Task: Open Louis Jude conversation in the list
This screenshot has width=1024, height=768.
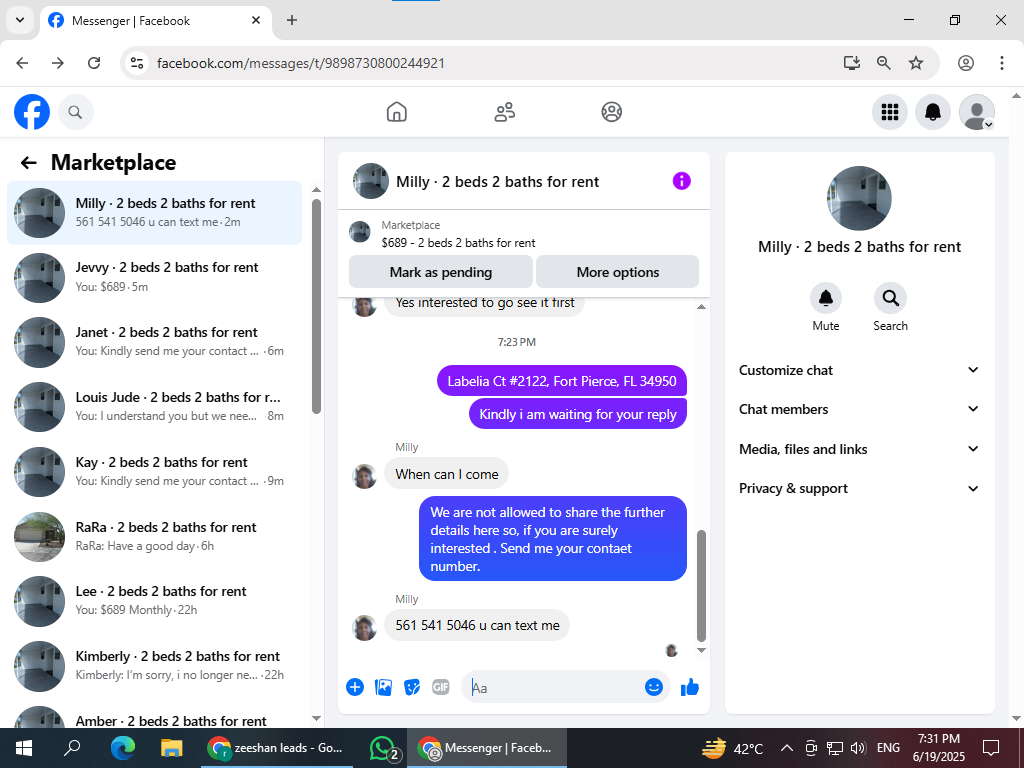Action: pos(155,407)
